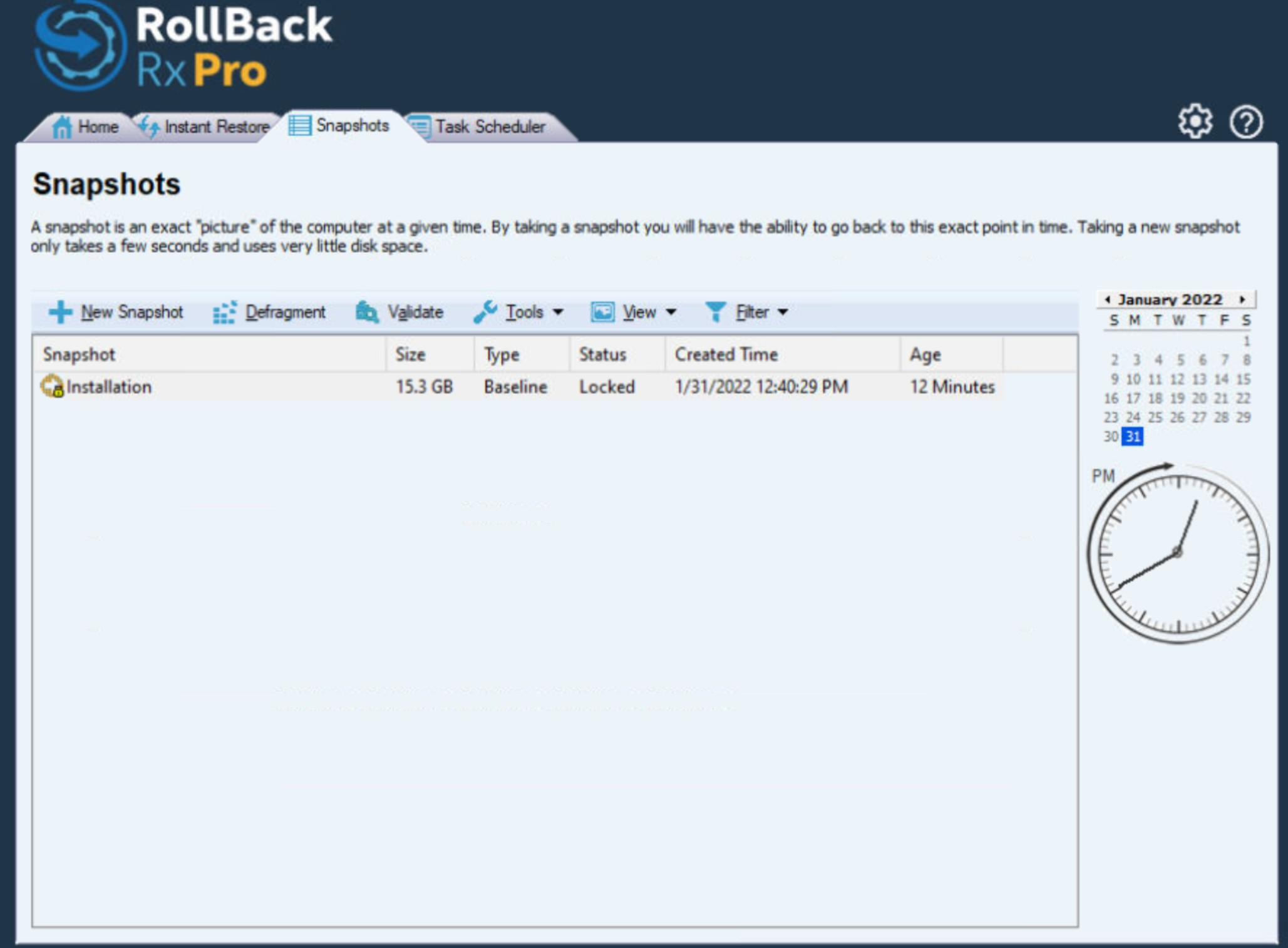The height and width of the screenshot is (948, 1288).
Task: Click the Validate button
Action: [399, 312]
